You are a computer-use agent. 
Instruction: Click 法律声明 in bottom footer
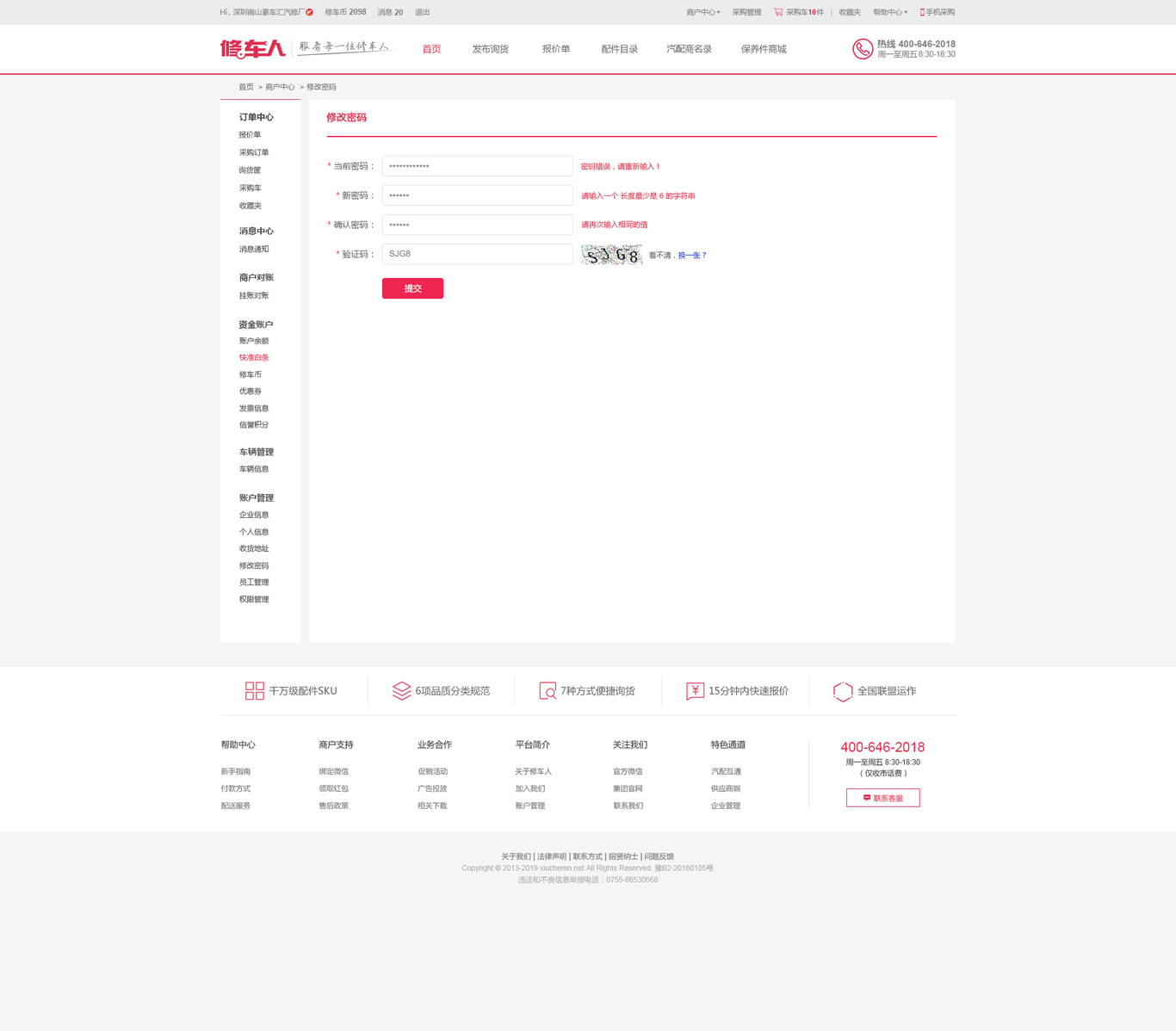coord(552,856)
